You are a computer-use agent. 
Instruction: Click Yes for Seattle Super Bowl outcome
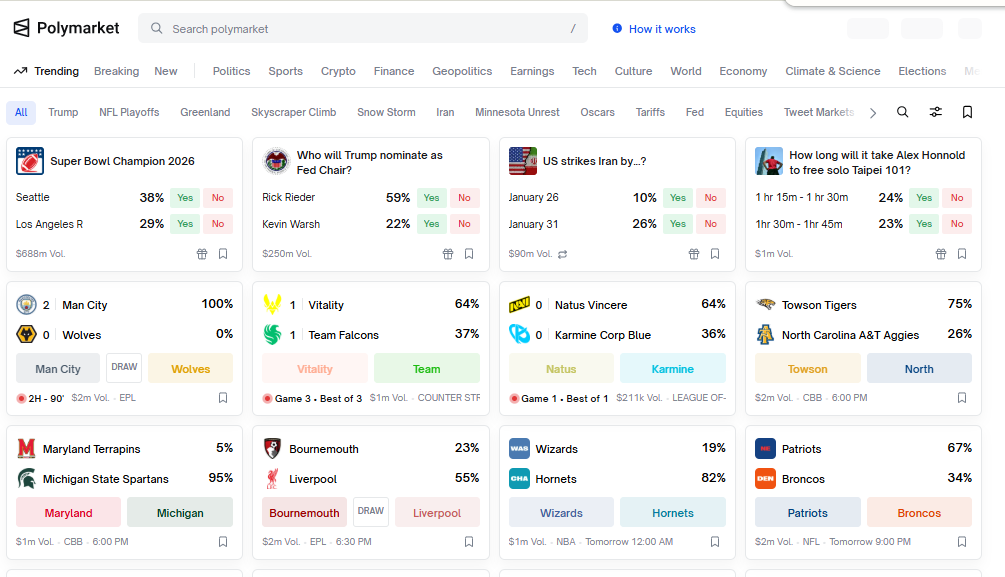pos(185,197)
